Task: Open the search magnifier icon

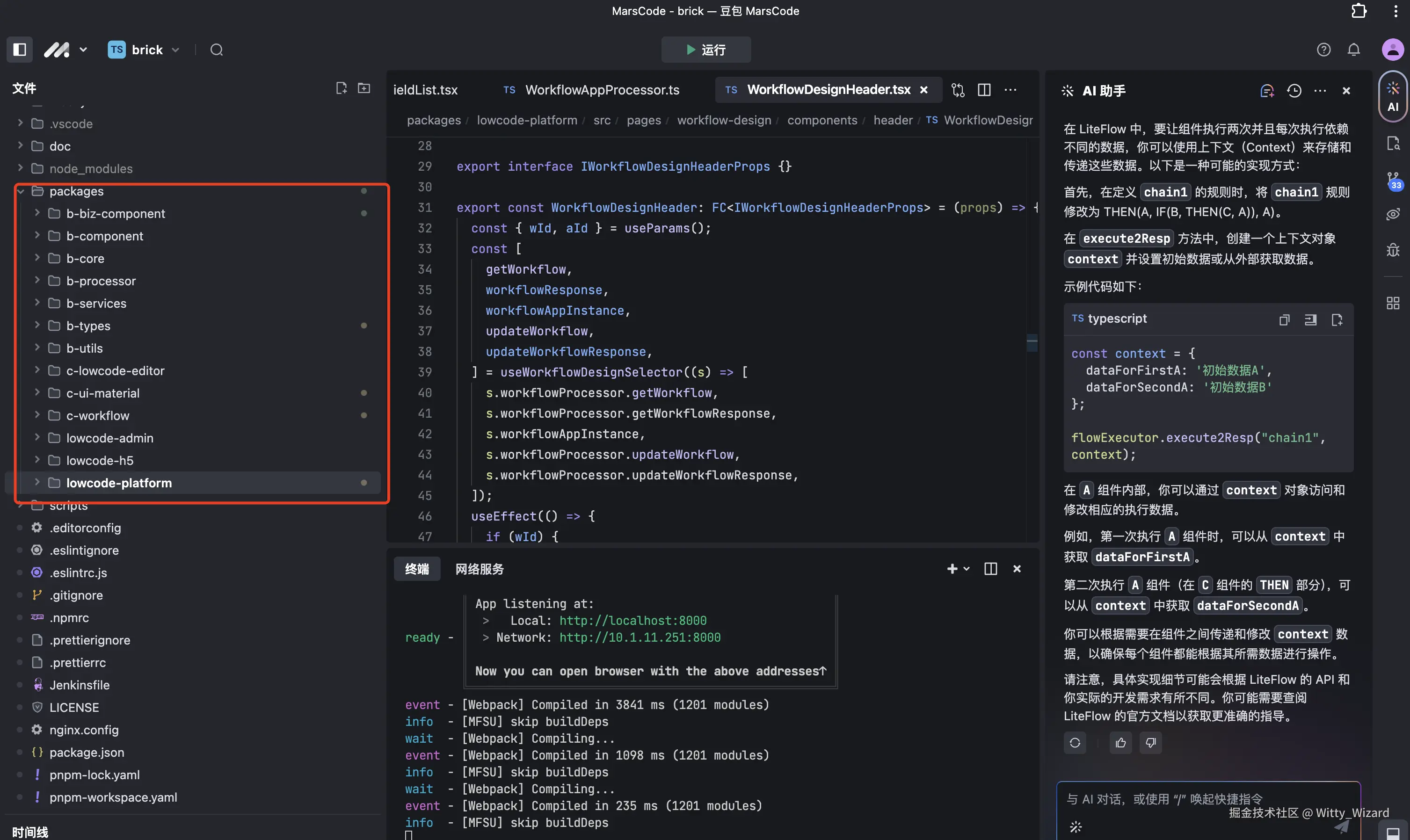Action: [x=216, y=50]
